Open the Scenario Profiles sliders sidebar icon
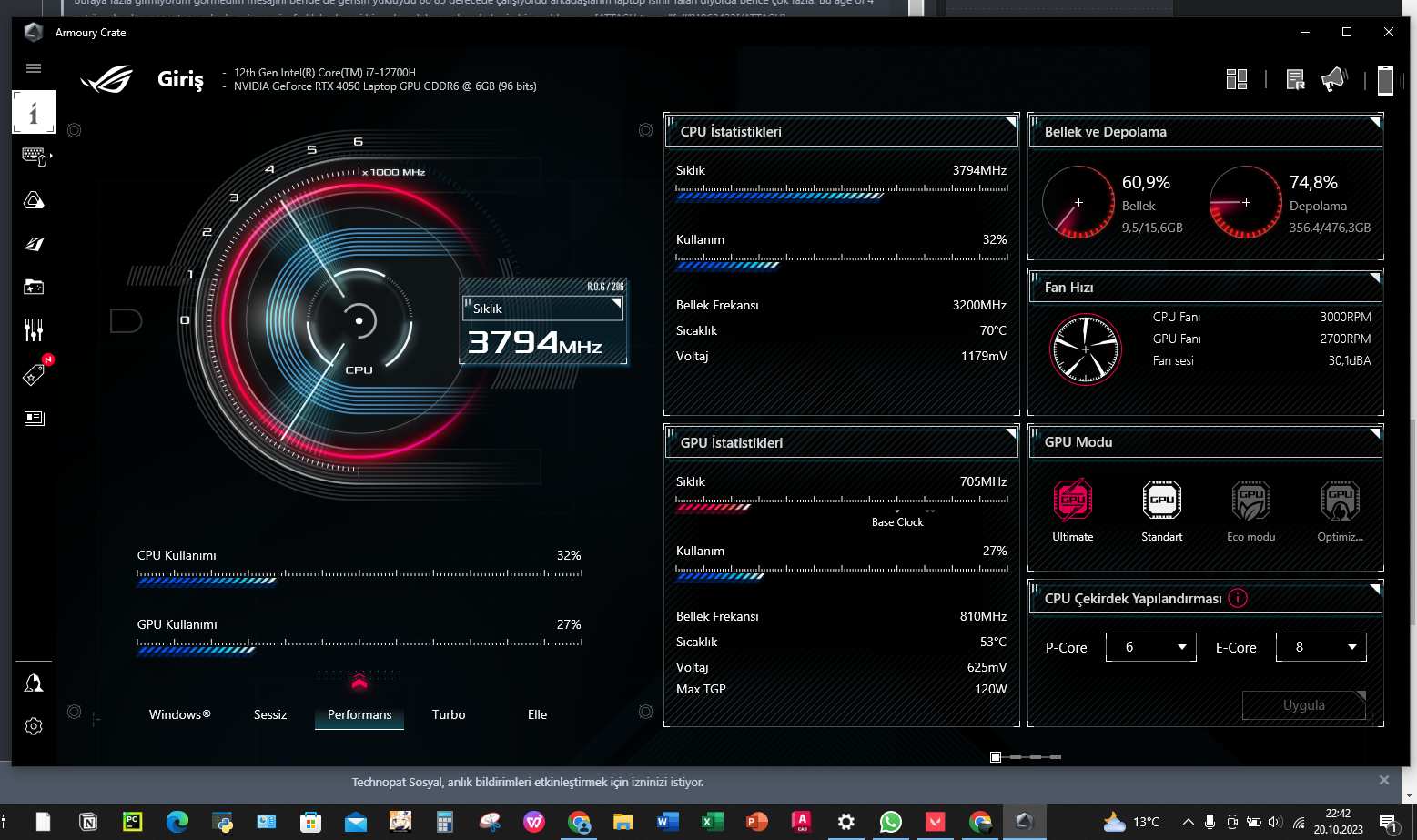 pyautogui.click(x=34, y=329)
